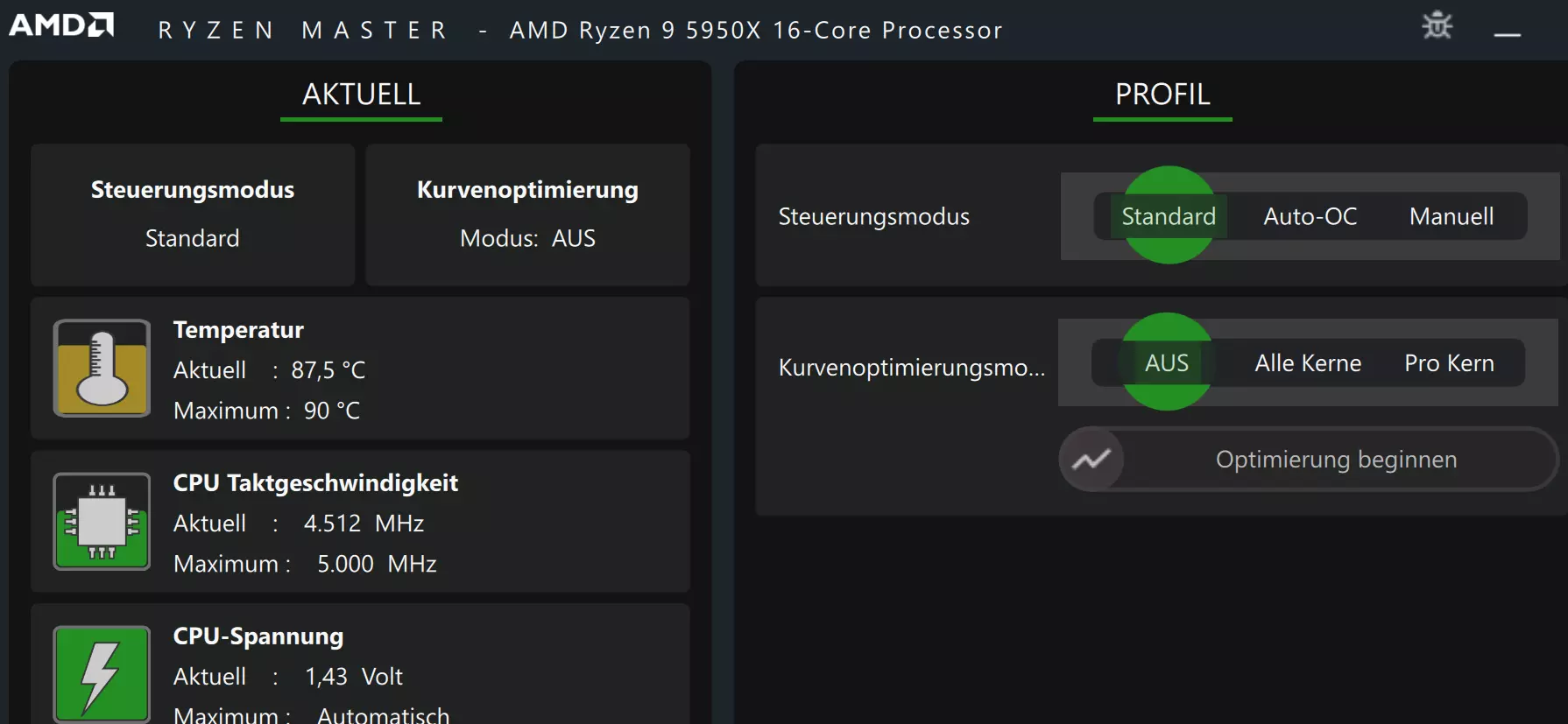Click the Steuerungsmodus Standard status card
The width and height of the screenshot is (1568, 724).
(x=193, y=215)
